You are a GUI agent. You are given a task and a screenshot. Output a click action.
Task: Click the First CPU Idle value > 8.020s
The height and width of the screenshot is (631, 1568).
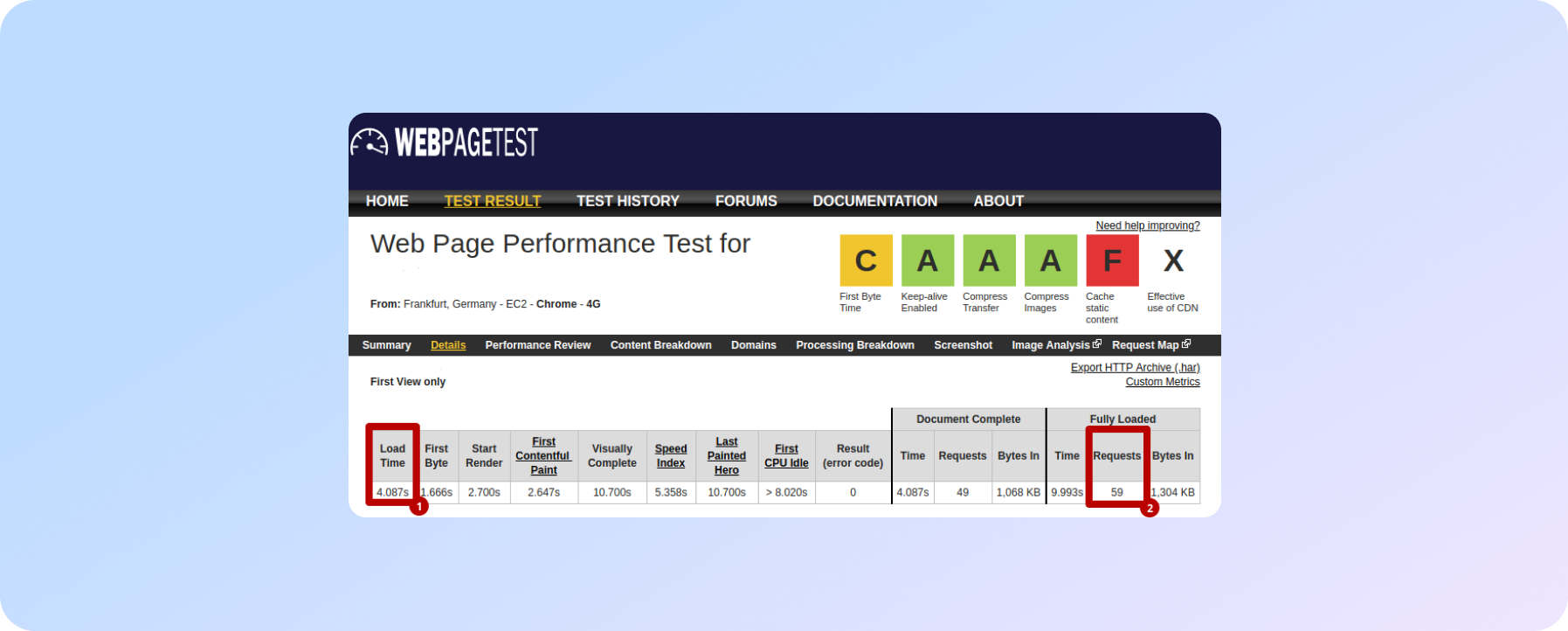click(x=786, y=493)
